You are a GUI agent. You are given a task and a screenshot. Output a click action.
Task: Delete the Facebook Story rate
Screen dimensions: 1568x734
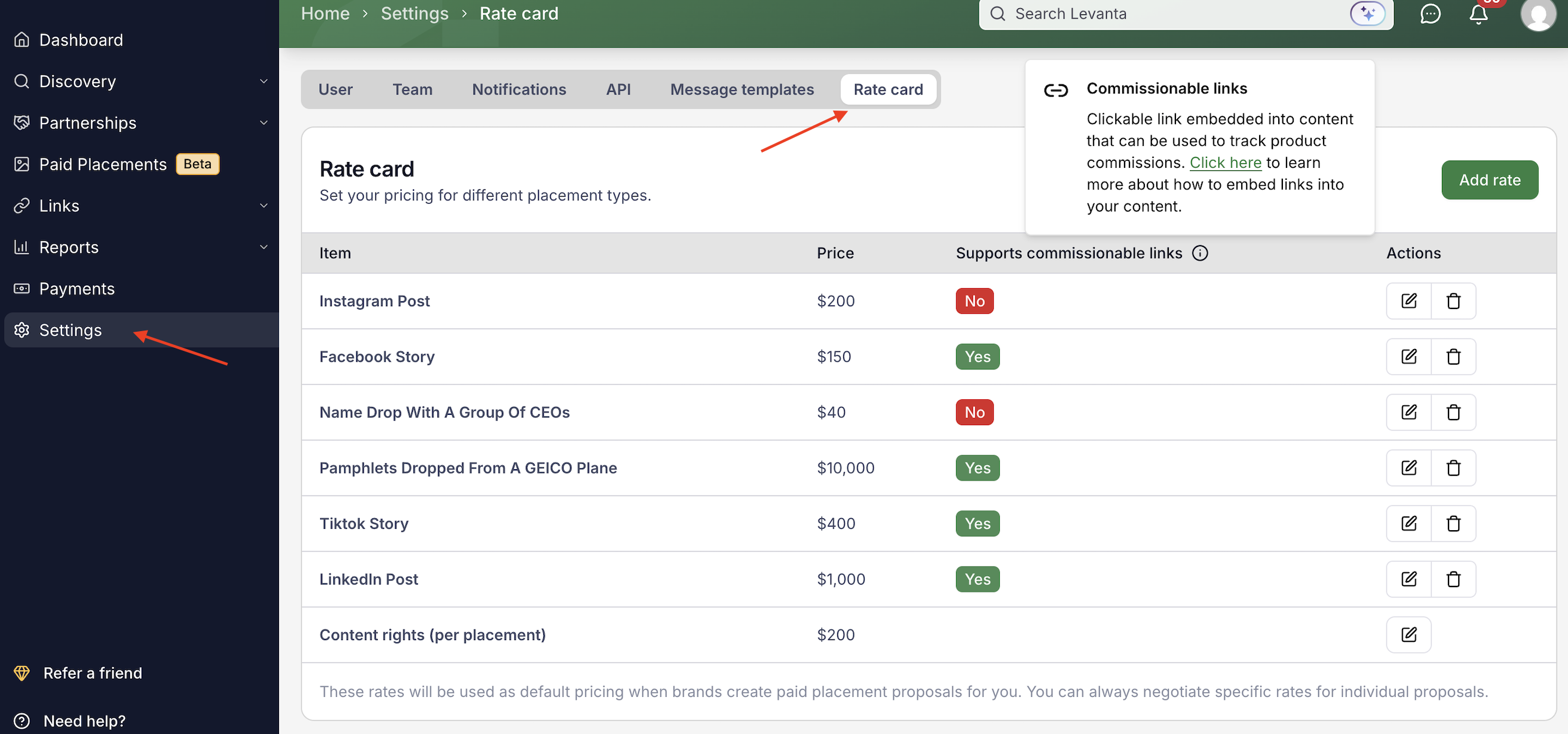(1453, 357)
